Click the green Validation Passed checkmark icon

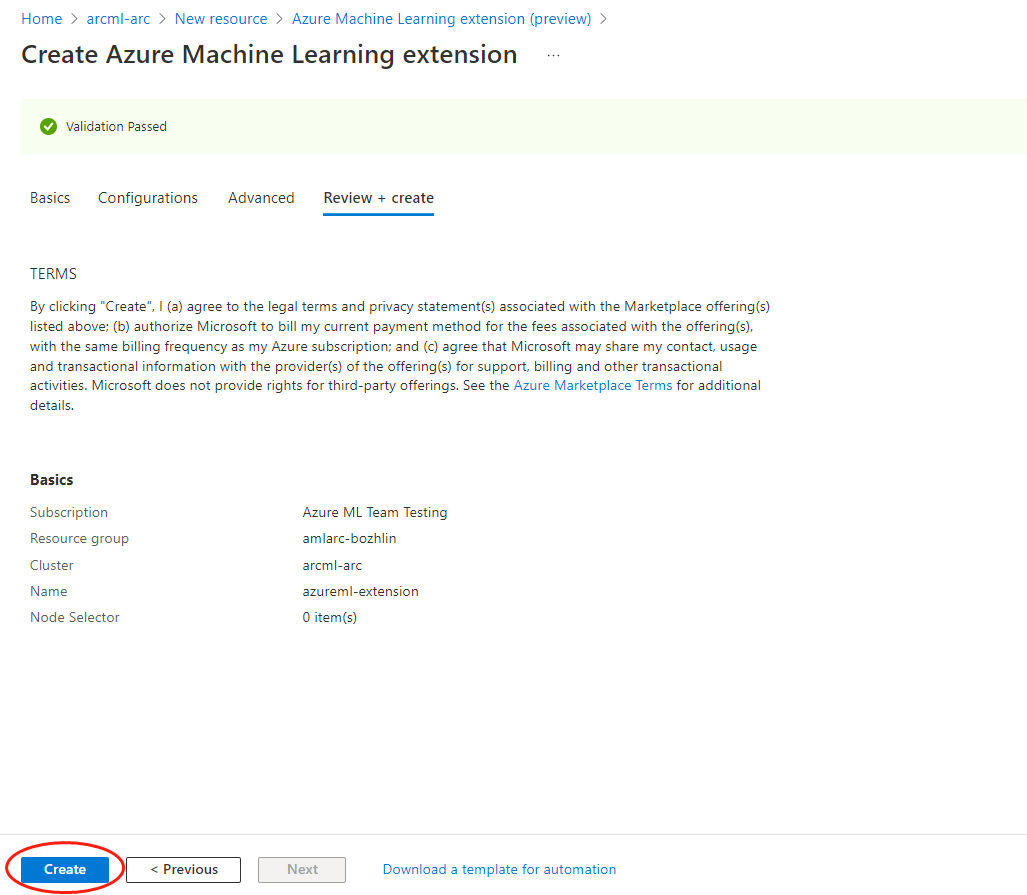pos(48,126)
